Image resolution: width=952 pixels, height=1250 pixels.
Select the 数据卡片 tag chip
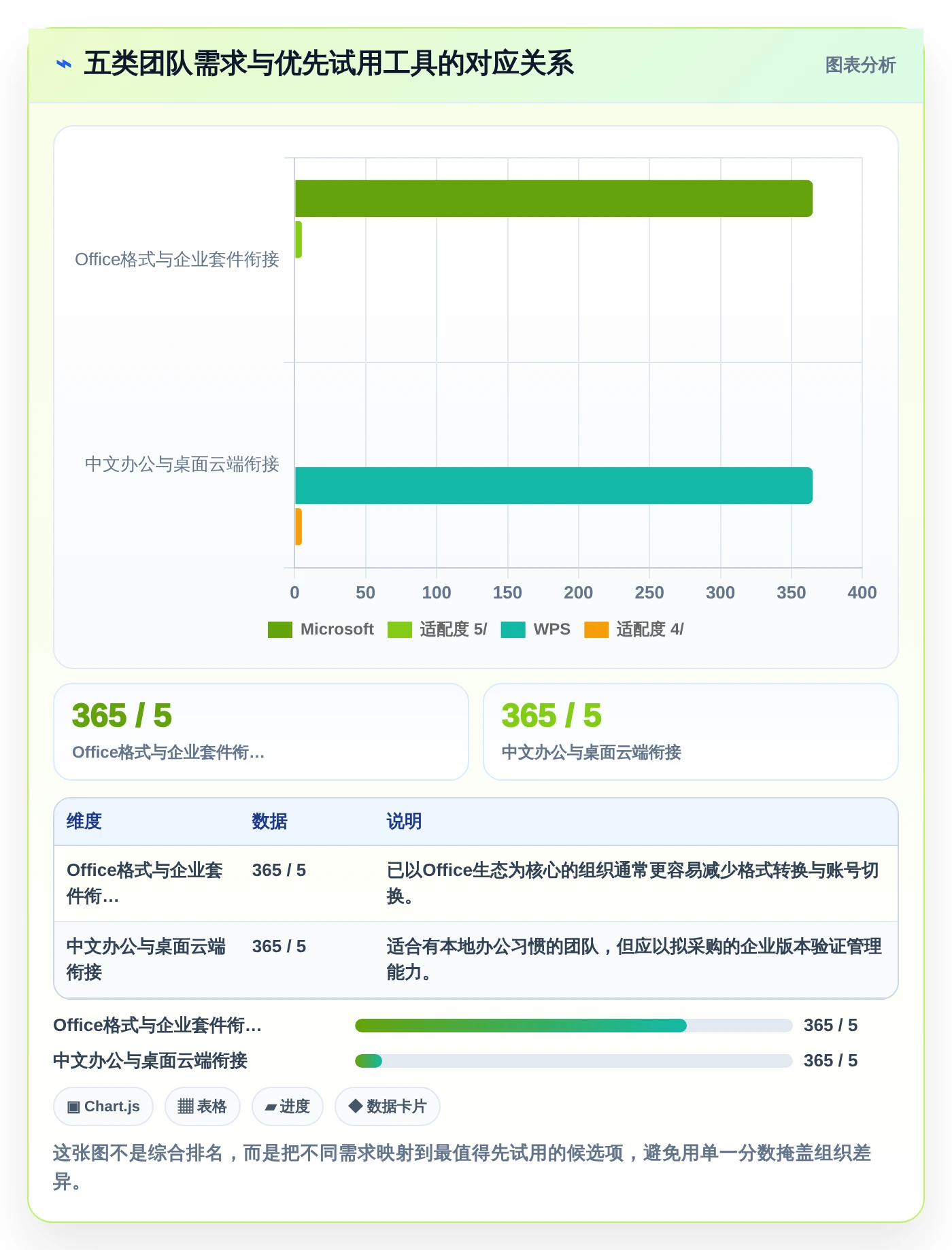pyautogui.click(x=388, y=1107)
